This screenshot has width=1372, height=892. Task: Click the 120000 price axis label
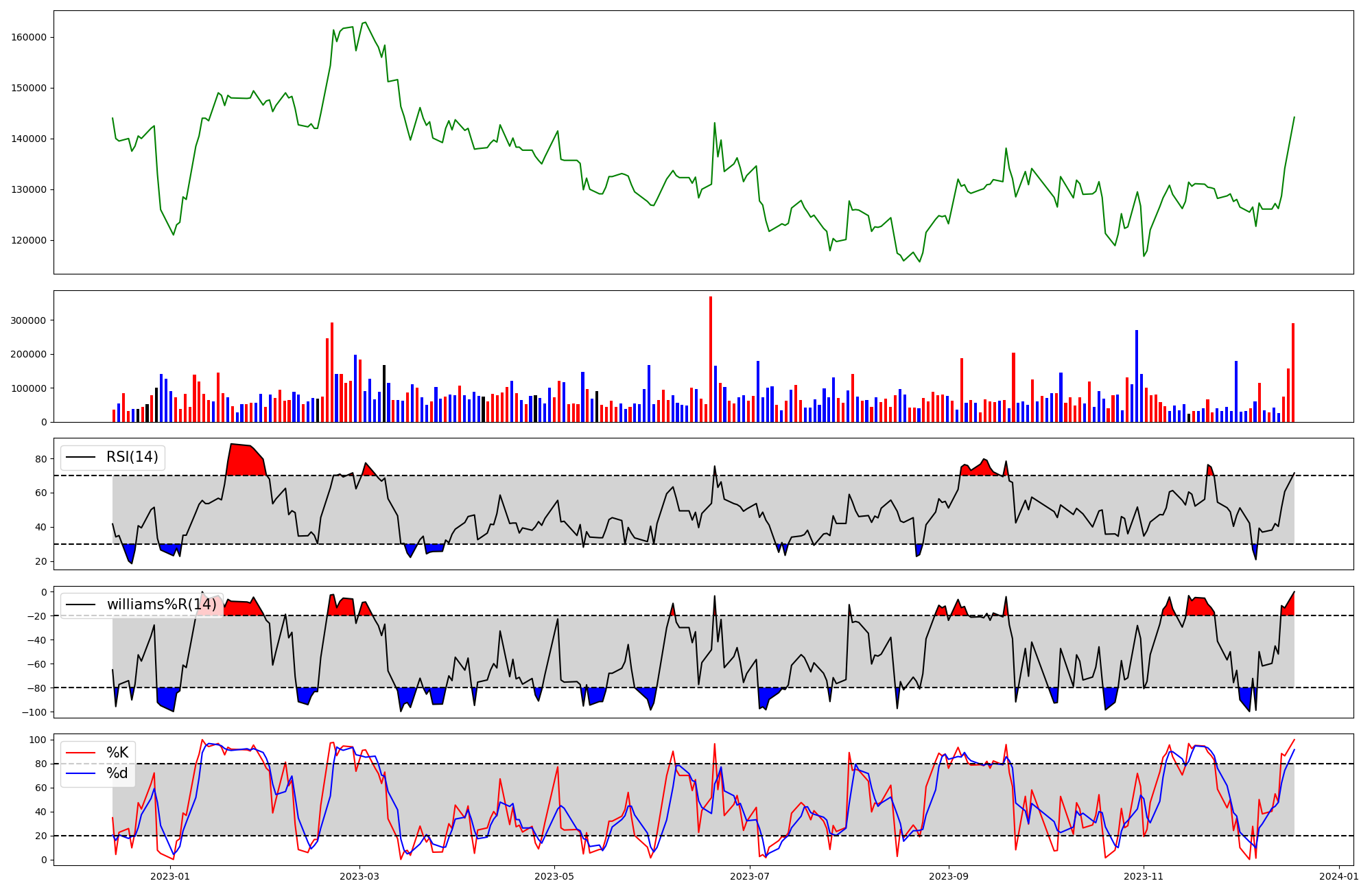[29, 240]
